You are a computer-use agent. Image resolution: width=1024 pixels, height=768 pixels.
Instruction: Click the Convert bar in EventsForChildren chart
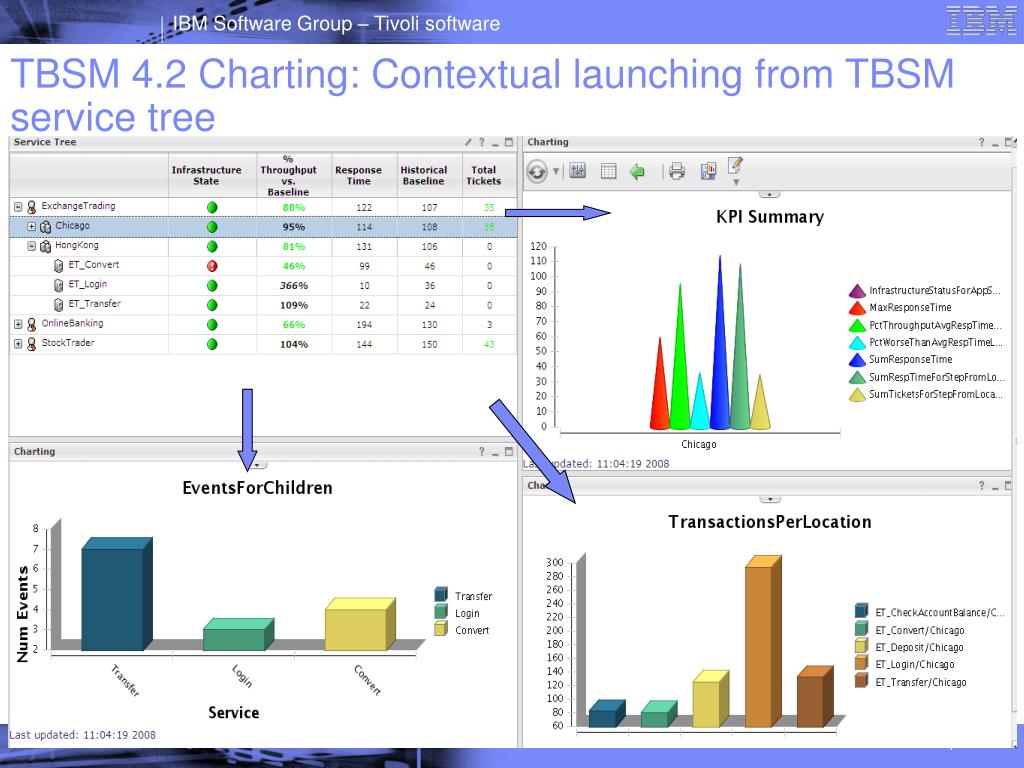pyautogui.click(x=360, y=624)
